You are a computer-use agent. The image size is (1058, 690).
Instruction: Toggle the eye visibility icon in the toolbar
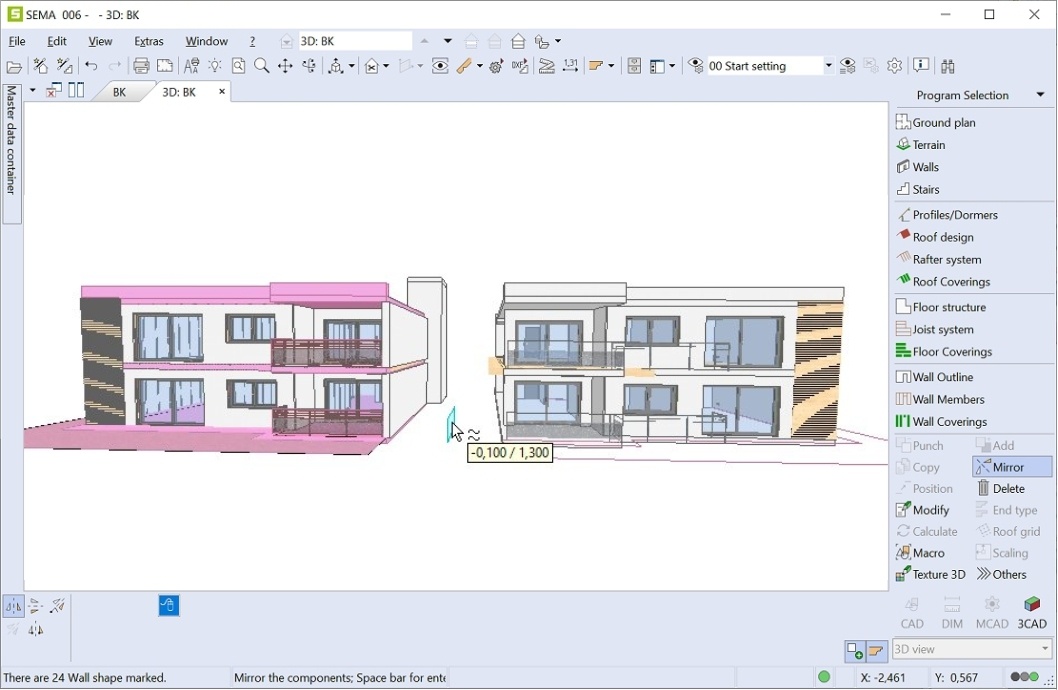[440, 66]
